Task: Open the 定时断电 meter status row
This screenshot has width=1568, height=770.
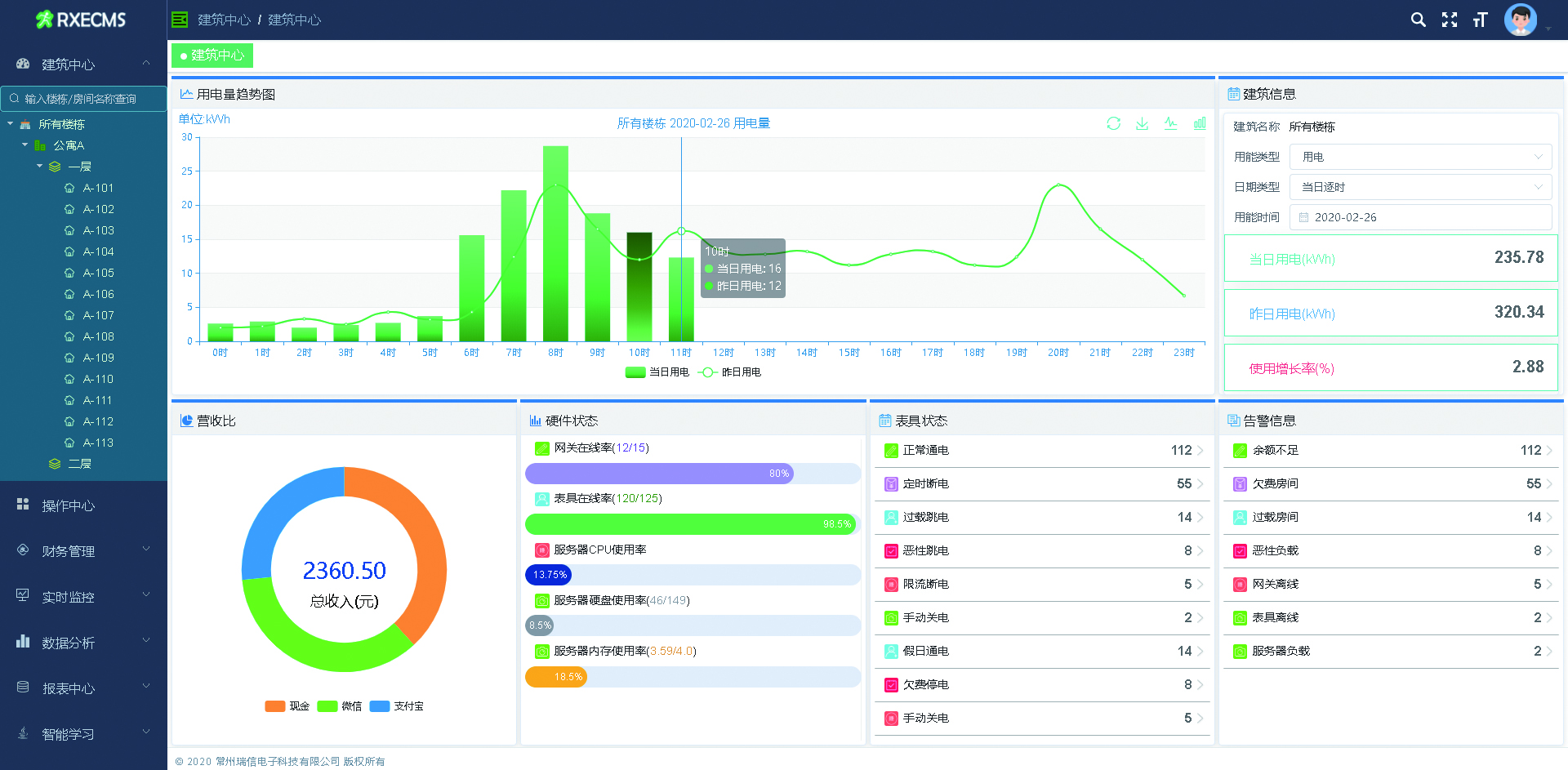Action: pyautogui.click(x=1041, y=483)
